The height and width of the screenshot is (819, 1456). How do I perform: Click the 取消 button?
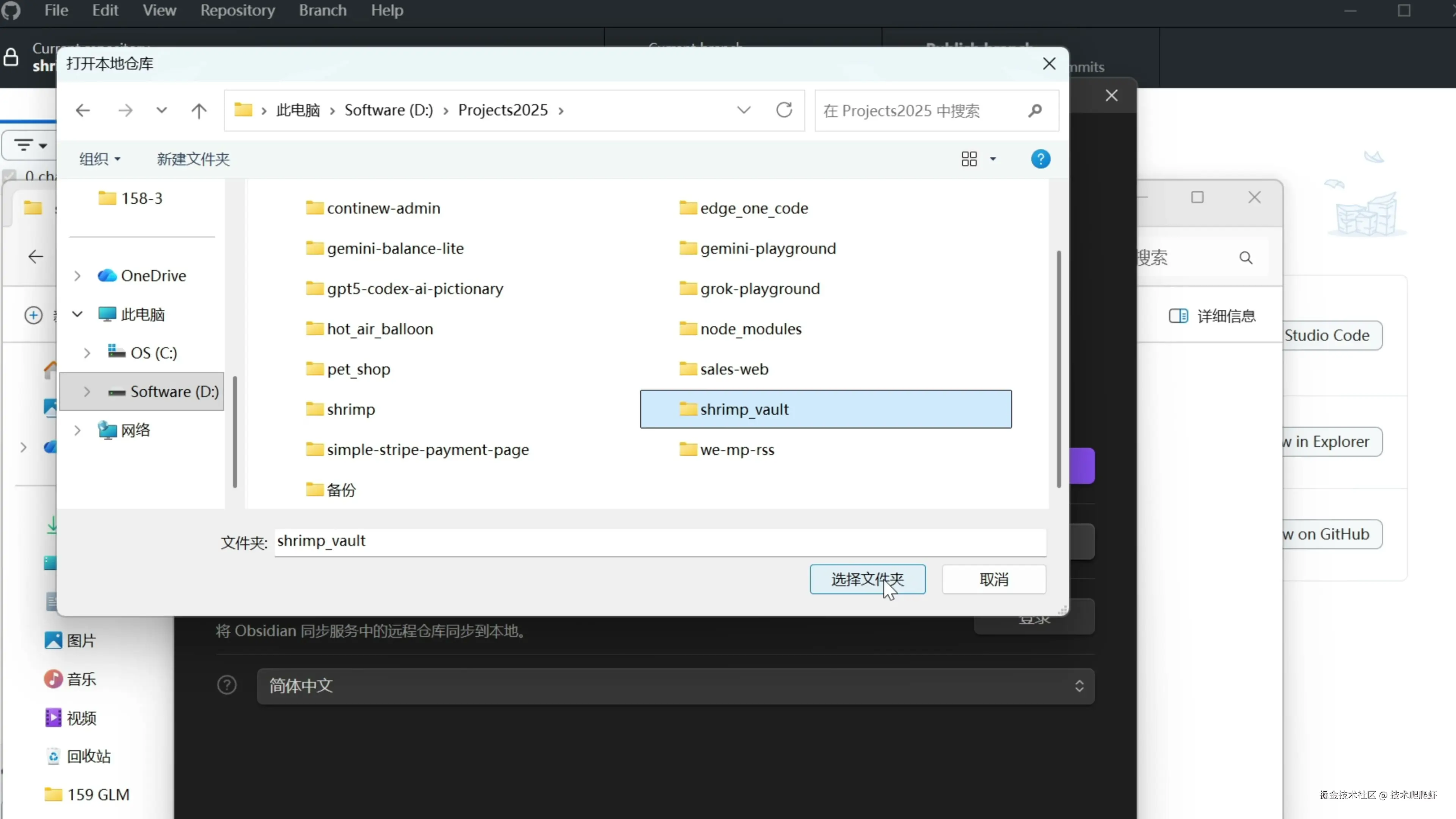tap(994, 579)
